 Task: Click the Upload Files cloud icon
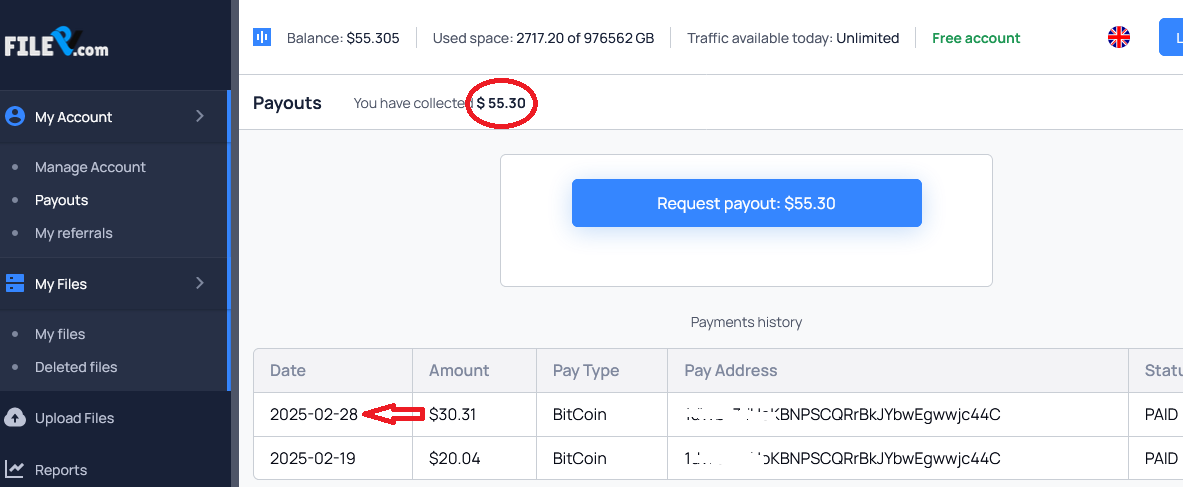pyautogui.click(x=15, y=418)
